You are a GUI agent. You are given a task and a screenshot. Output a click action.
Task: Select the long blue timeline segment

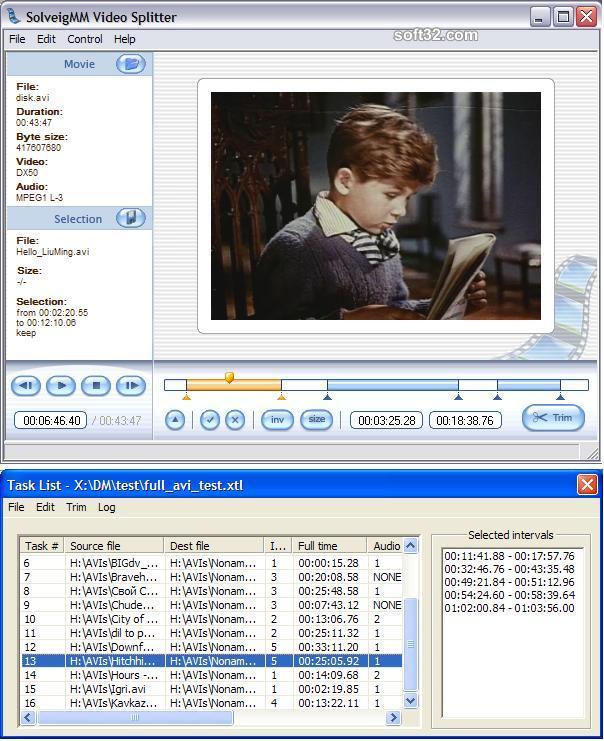(392, 385)
